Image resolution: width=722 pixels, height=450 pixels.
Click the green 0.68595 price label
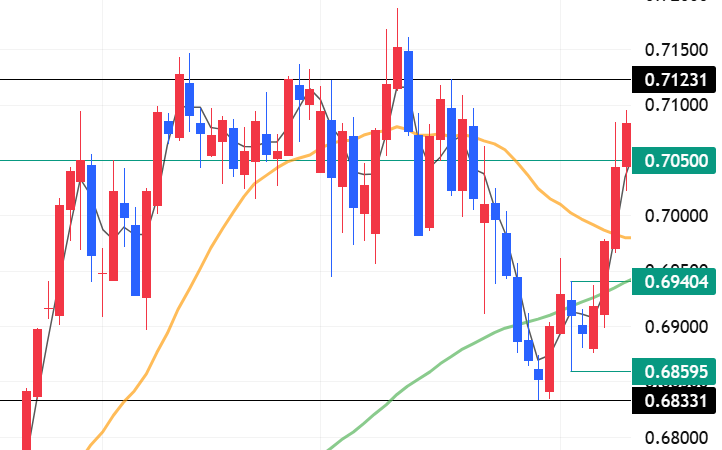676,371
